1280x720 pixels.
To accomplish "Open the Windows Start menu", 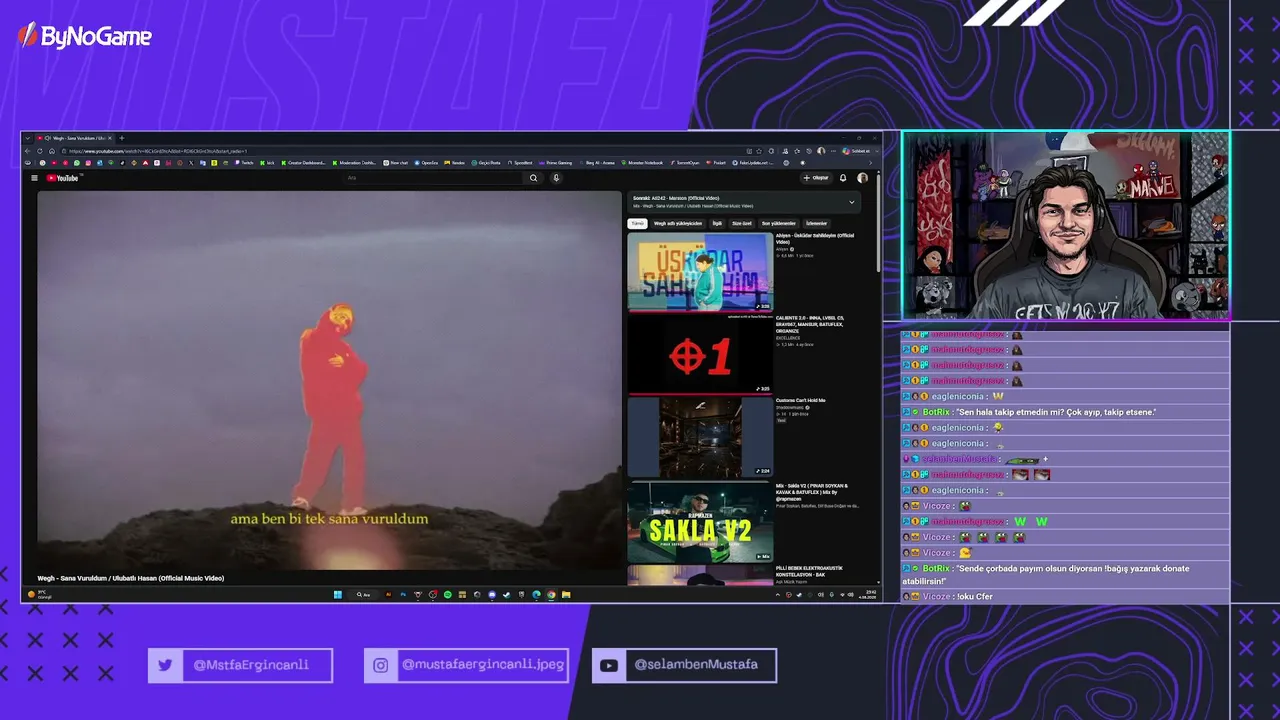I will point(338,595).
